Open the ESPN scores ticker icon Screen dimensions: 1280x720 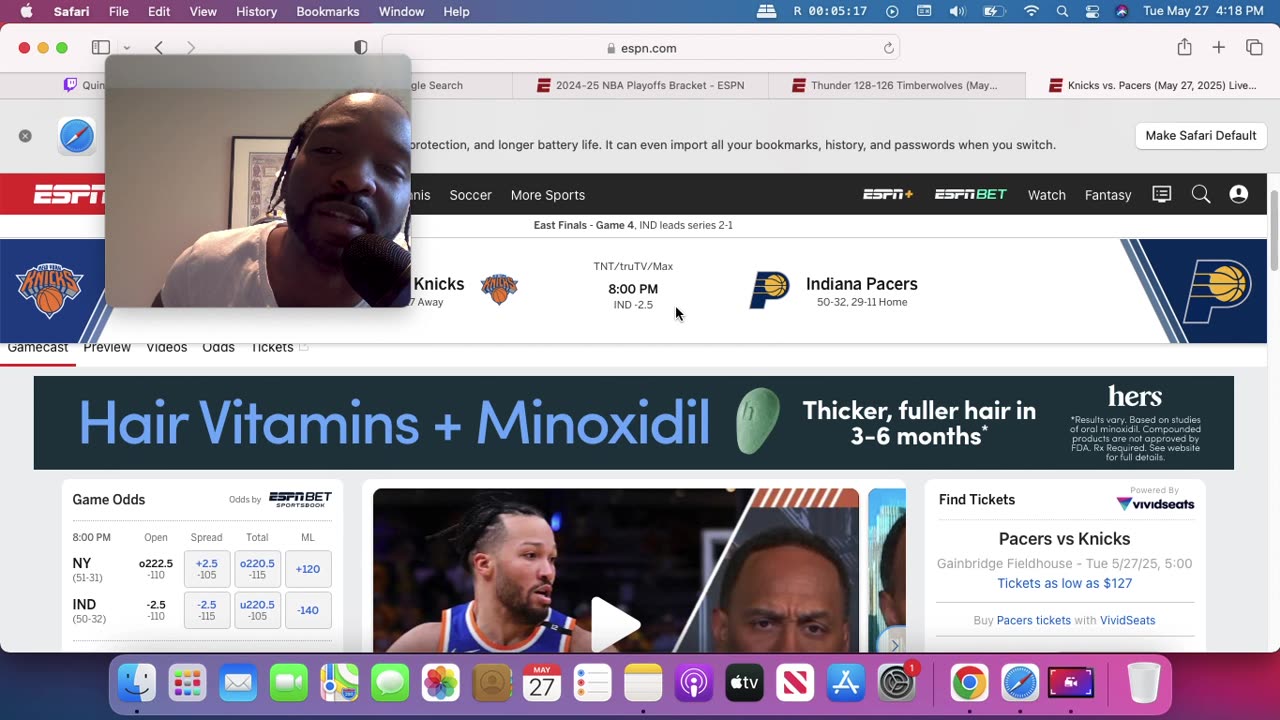point(1161,194)
